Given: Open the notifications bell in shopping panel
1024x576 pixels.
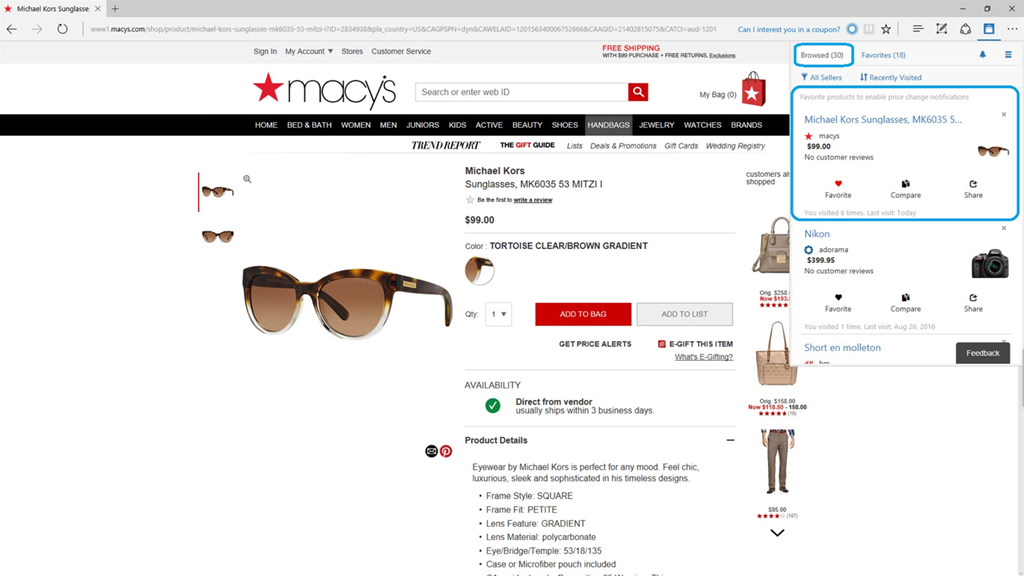Looking at the screenshot, I should (x=982, y=55).
